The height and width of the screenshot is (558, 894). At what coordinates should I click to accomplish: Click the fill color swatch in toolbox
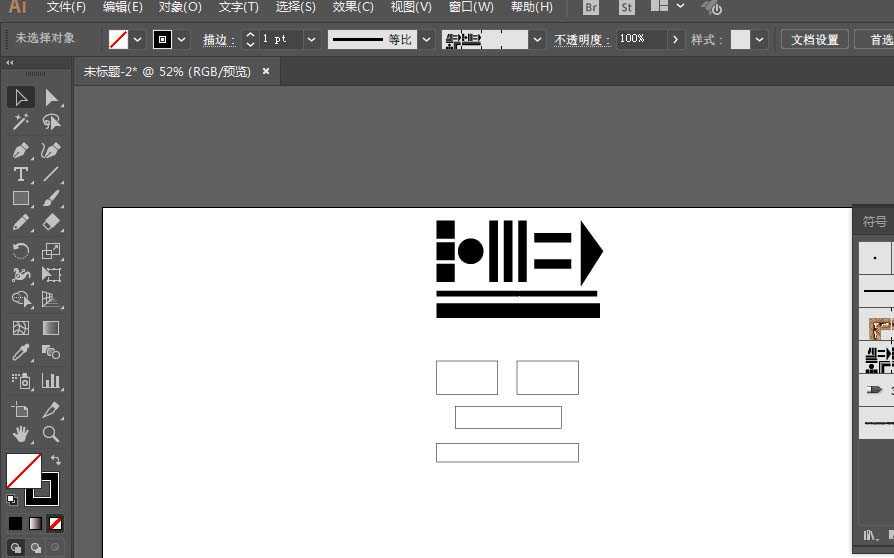tap(23, 470)
